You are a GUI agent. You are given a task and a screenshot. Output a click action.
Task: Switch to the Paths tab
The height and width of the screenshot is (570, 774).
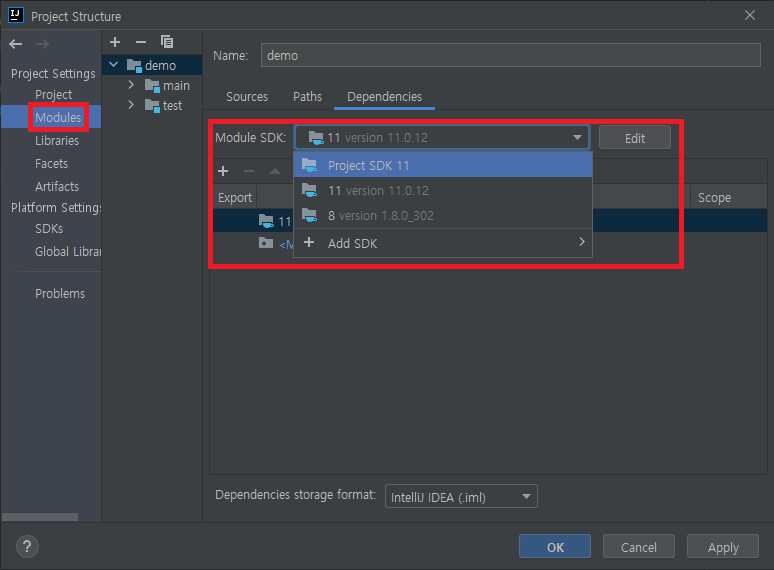click(x=307, y=97)
